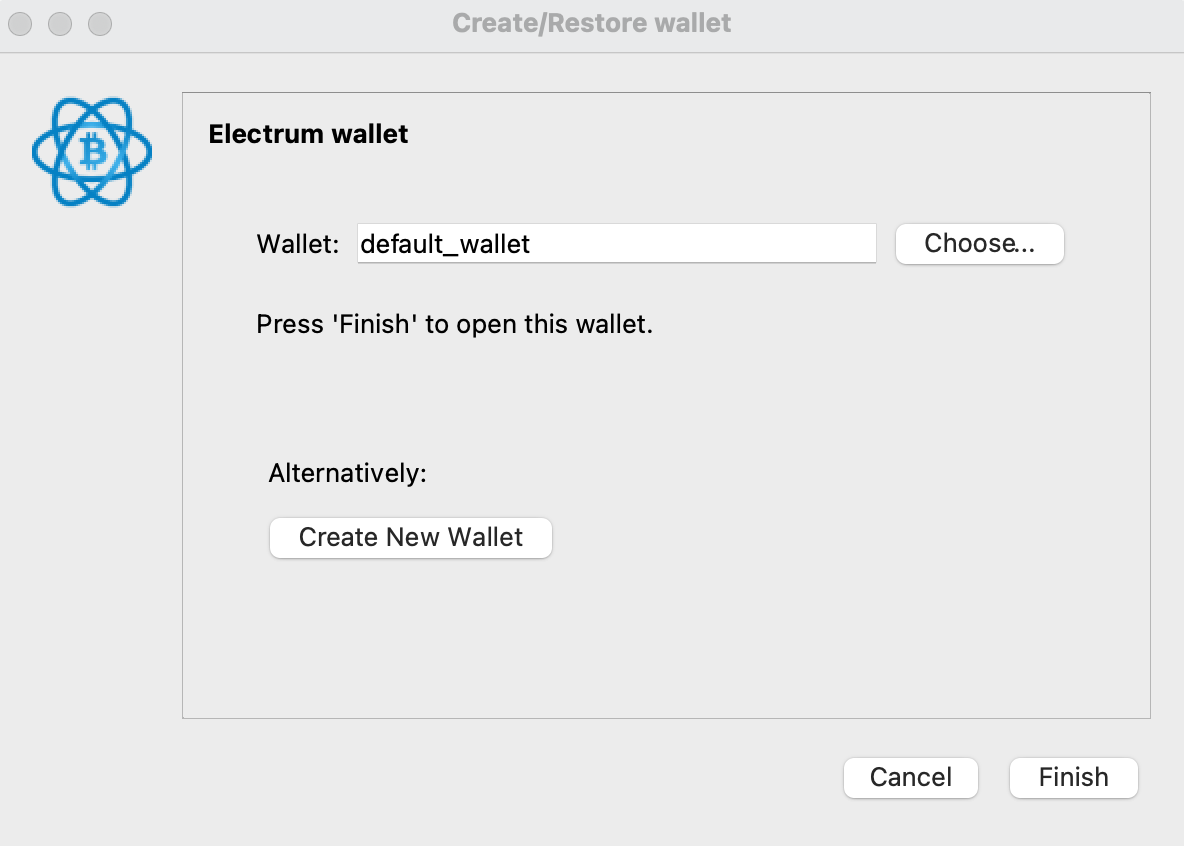Cancel the wallet dialog
1184x846 pixels.
pos(910,778)
